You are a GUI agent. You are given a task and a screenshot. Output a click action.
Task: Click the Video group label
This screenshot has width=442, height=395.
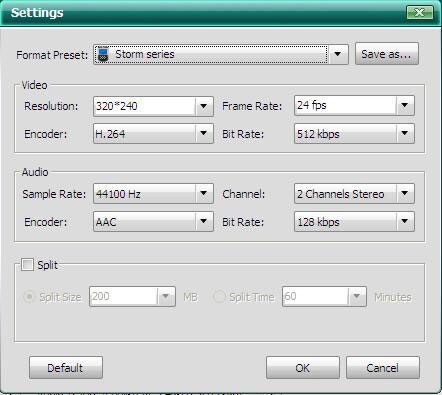(34, 85)
